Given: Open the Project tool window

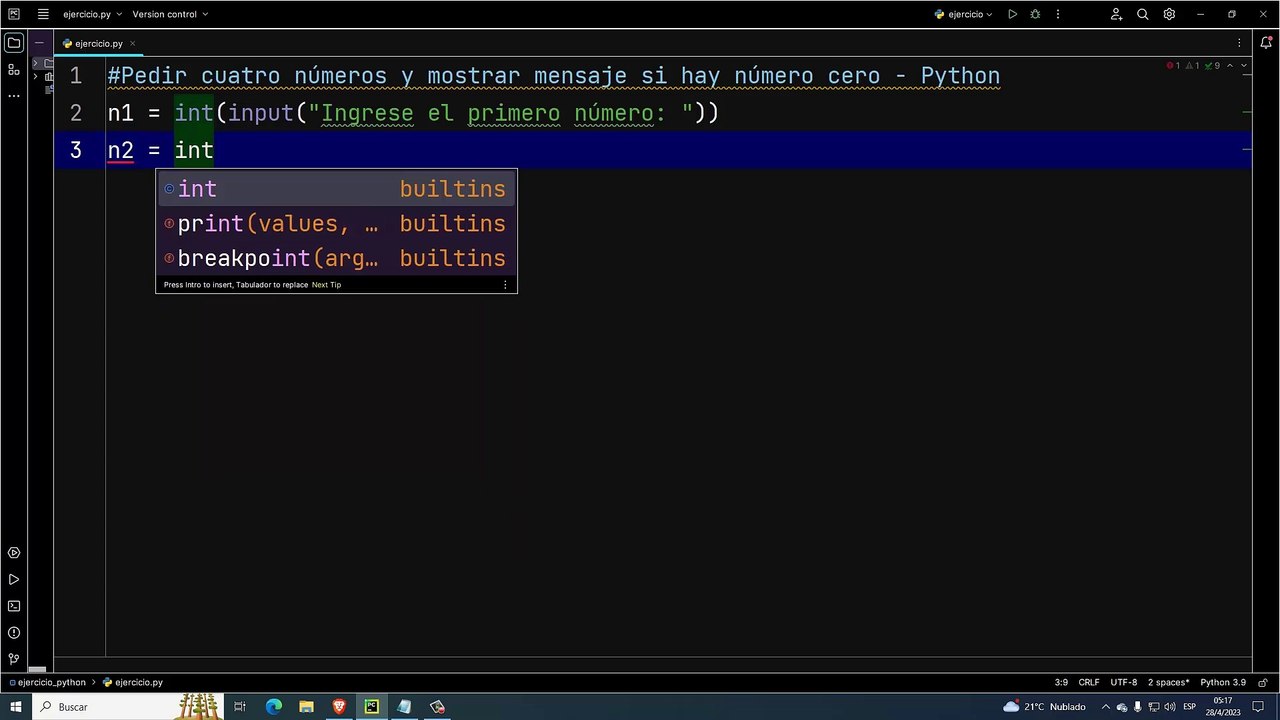Looking at the screenshot, I should click(14, 43).
